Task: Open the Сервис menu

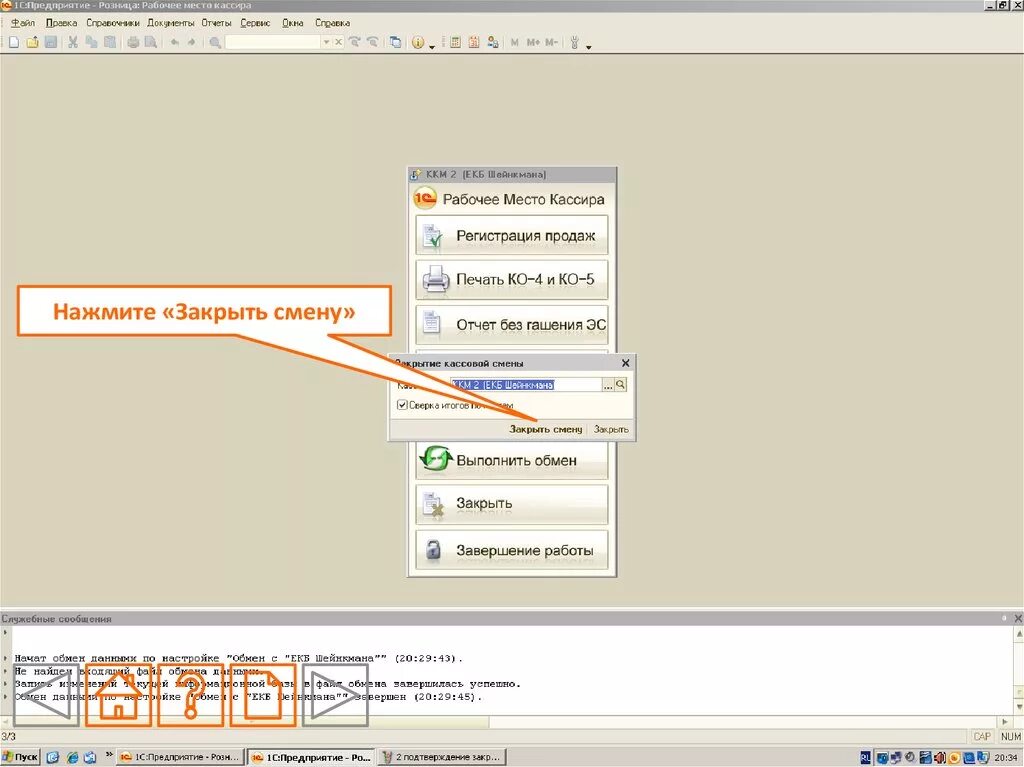Action: pos(255,23)
